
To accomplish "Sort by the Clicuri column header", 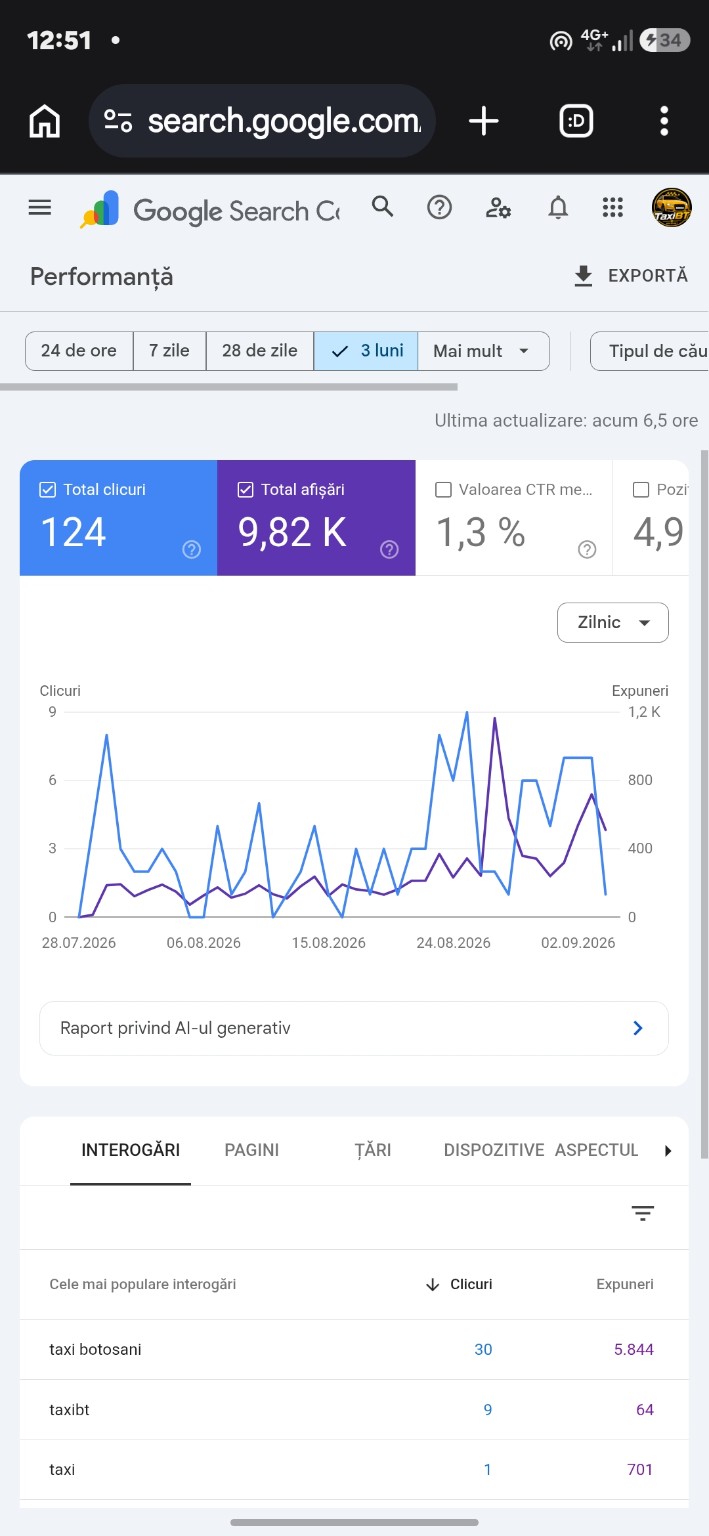I will tap(460, 1284).
